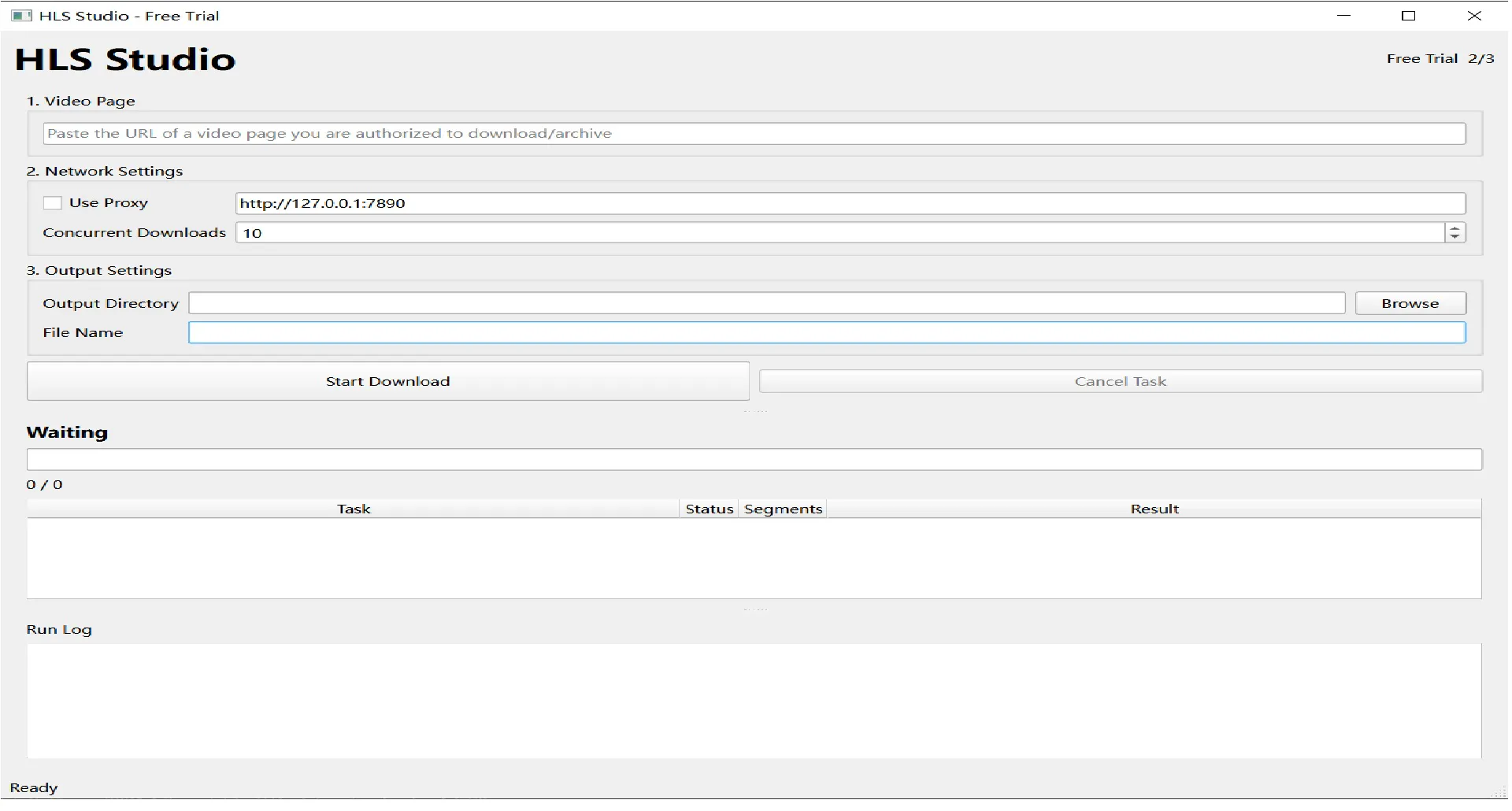Click the Ready status bar text
The height and width of the screenshot is (811, 1512).
point(34,788)
